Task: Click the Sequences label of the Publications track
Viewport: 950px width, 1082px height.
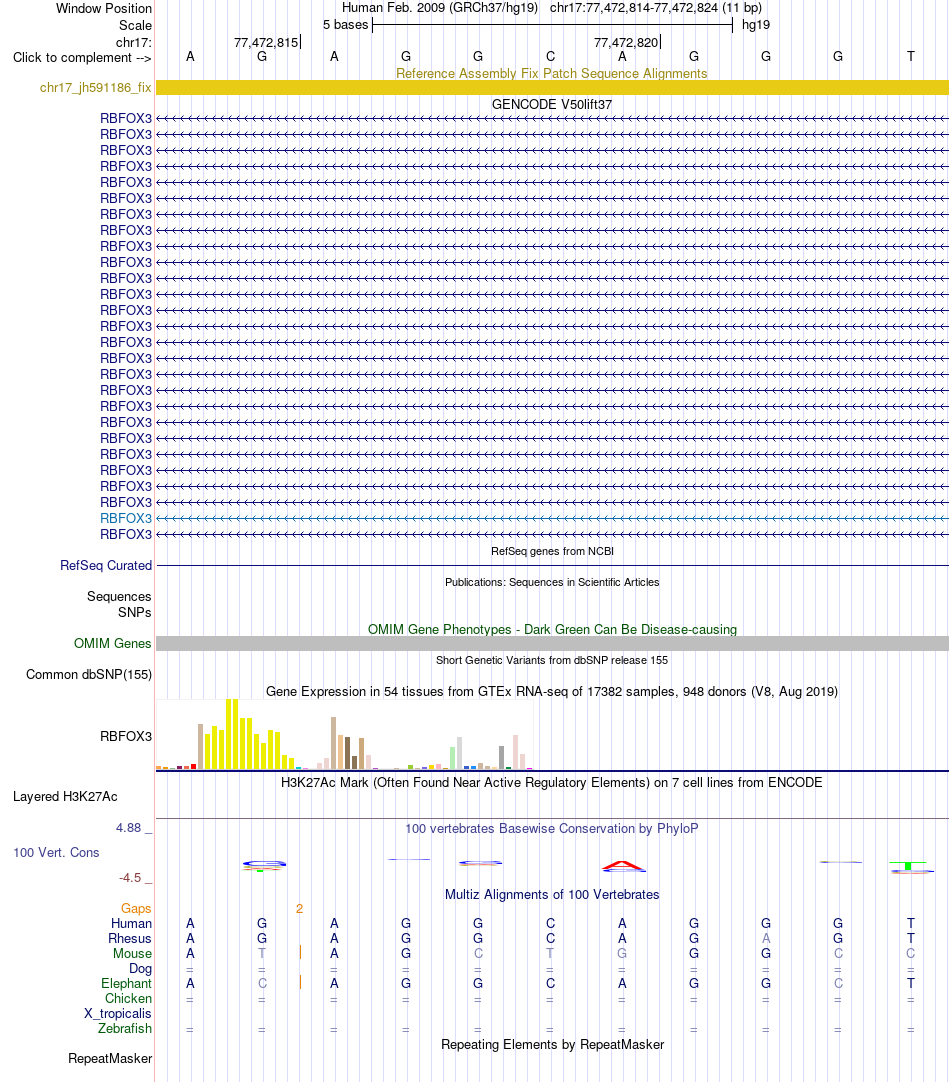Action: (119, 596)
